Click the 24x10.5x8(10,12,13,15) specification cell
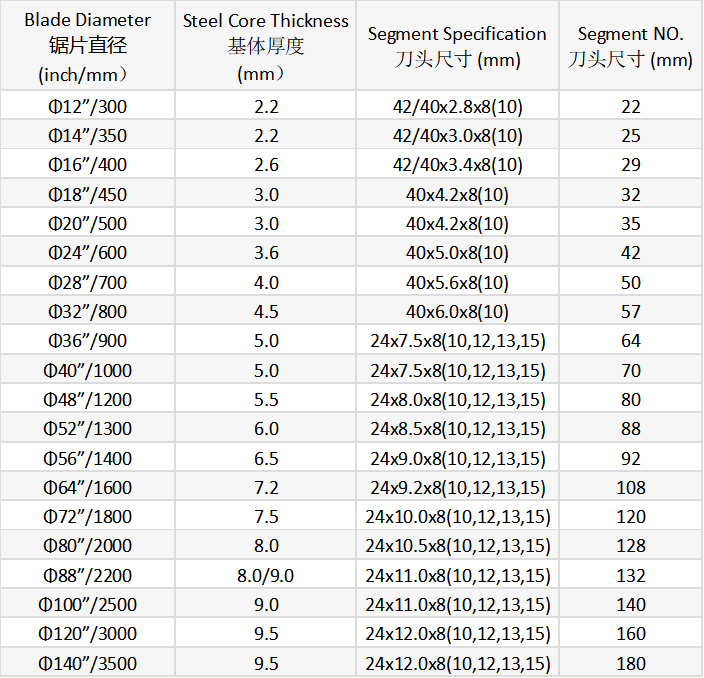This screenshot has width=704, height=678. click(457, 546)
